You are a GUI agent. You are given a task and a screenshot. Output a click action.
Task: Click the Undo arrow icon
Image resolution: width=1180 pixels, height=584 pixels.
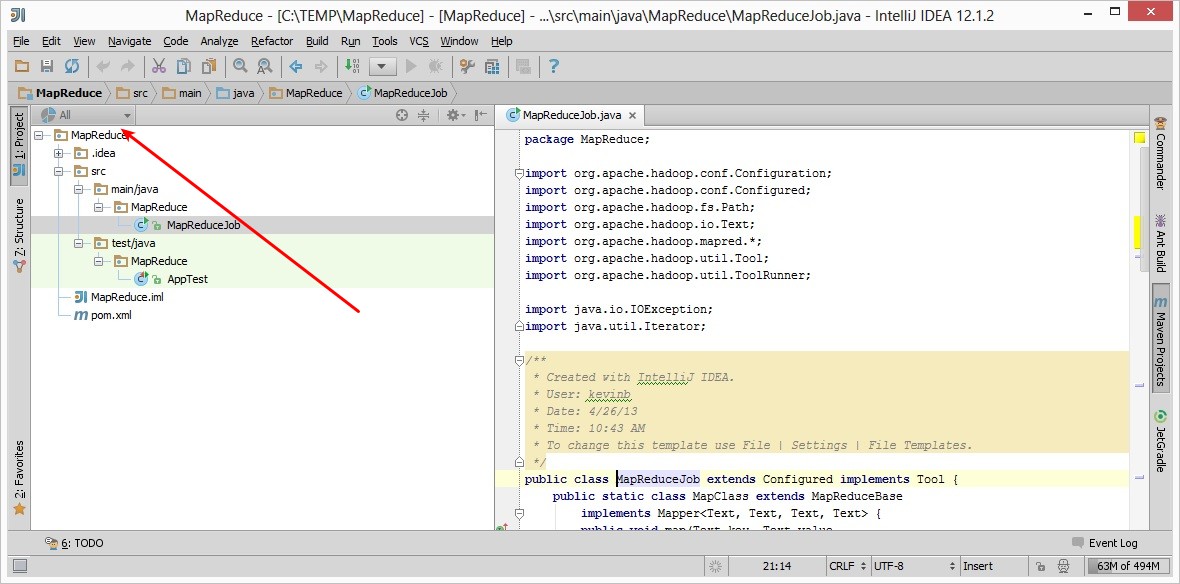point(103,66)
